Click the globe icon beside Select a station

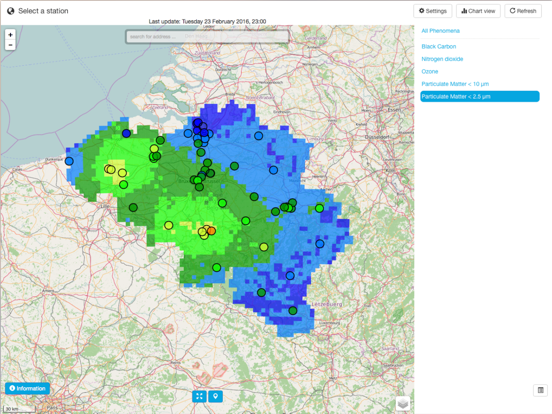point(11,11)
